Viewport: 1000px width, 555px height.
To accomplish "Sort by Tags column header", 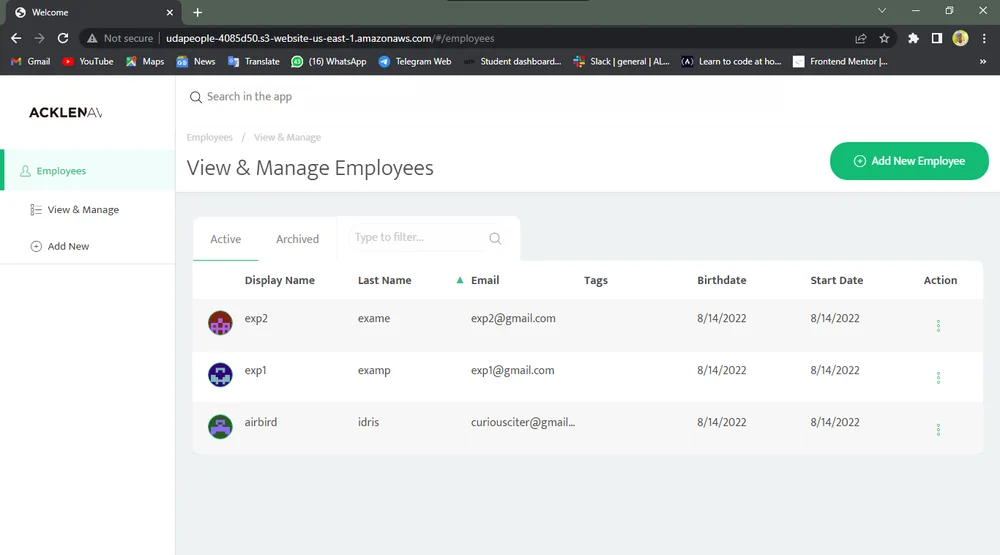I will (x=596, y=280).
